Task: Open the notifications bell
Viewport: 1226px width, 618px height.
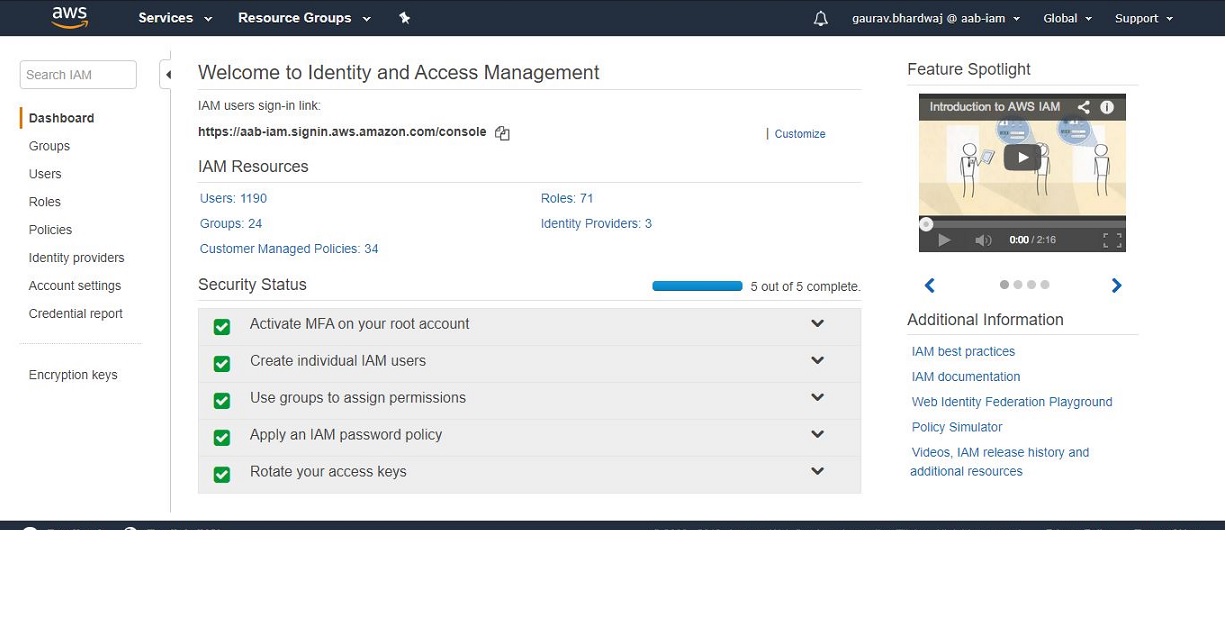Action: pos(821,19)
